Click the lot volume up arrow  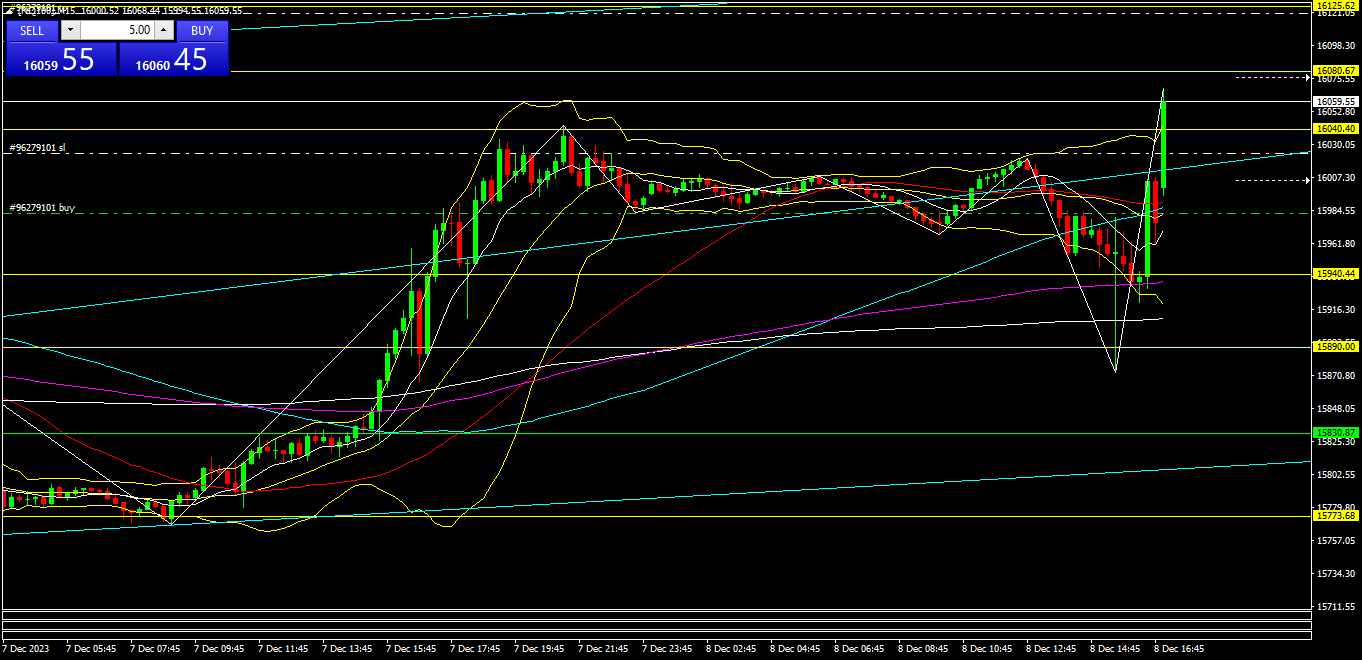pyautogui.click(x=164, y=30)
